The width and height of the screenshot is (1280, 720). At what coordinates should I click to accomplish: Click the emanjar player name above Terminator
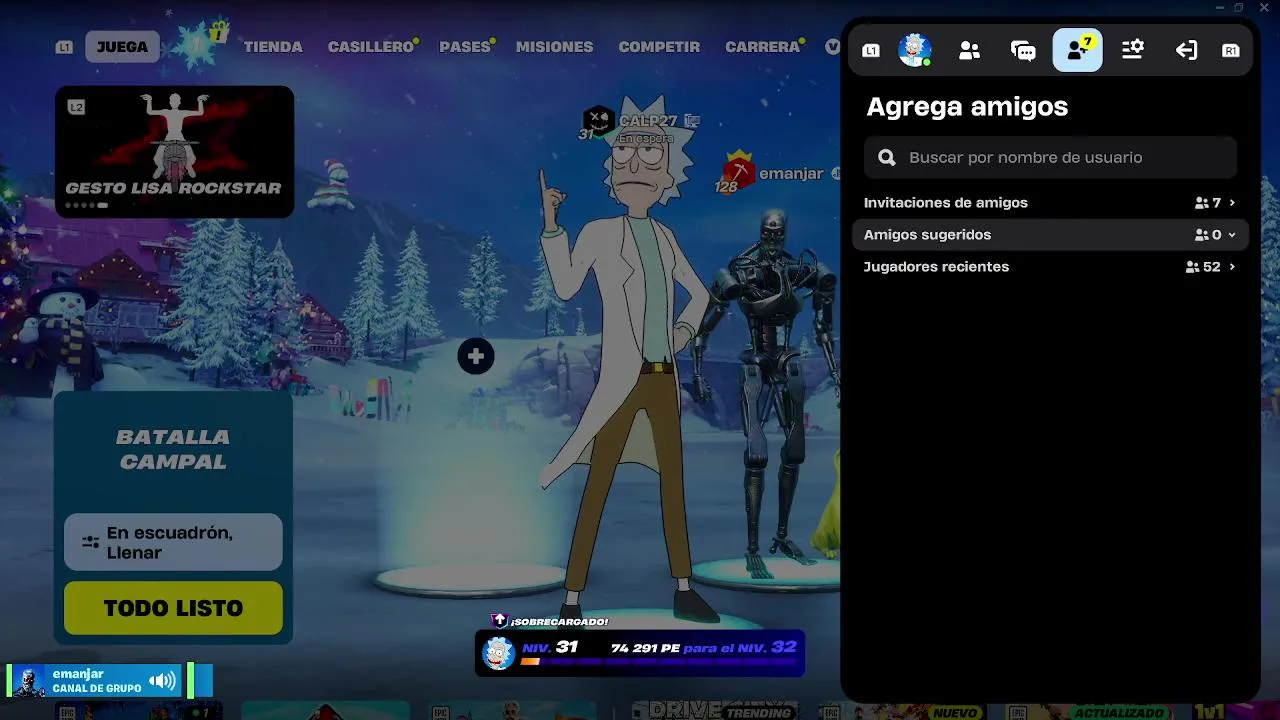pyautogui.click(x=791, y=174)
